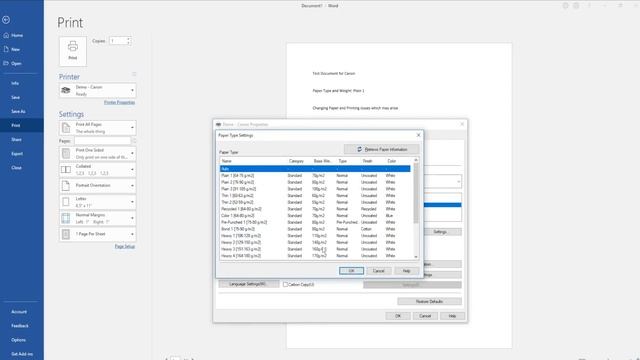Click Restore Defaults in Canon Properties

[429, 302]
